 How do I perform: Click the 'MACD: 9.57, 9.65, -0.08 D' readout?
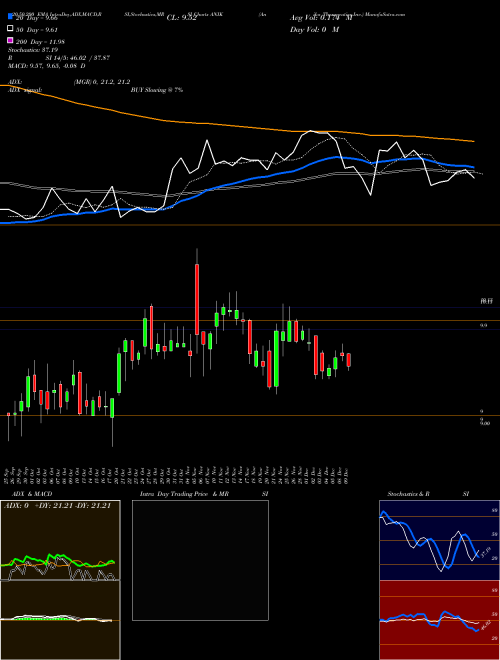click(47, 66)
